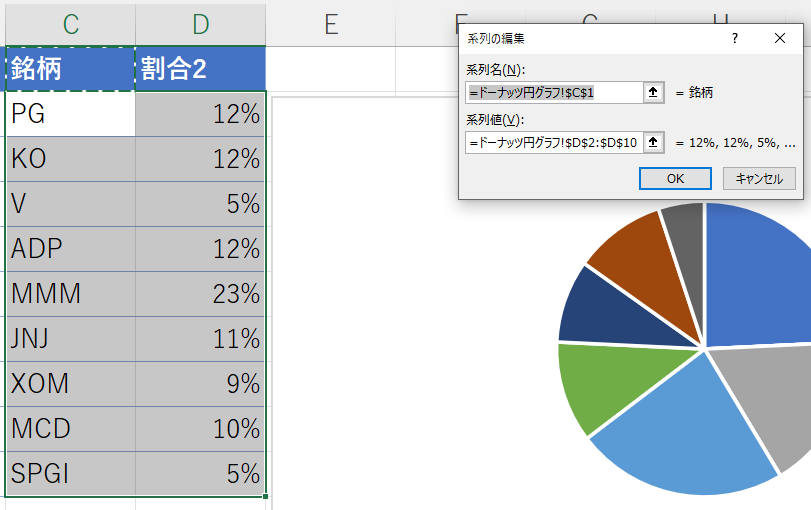Select the MMM cell
811x510 pixels.
point(70,294)
